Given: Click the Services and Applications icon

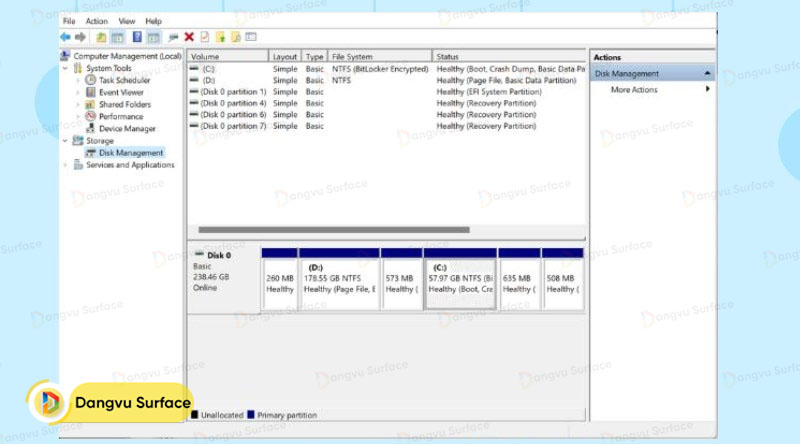Looking at the screenshot, I should click(x=78, y=164).
